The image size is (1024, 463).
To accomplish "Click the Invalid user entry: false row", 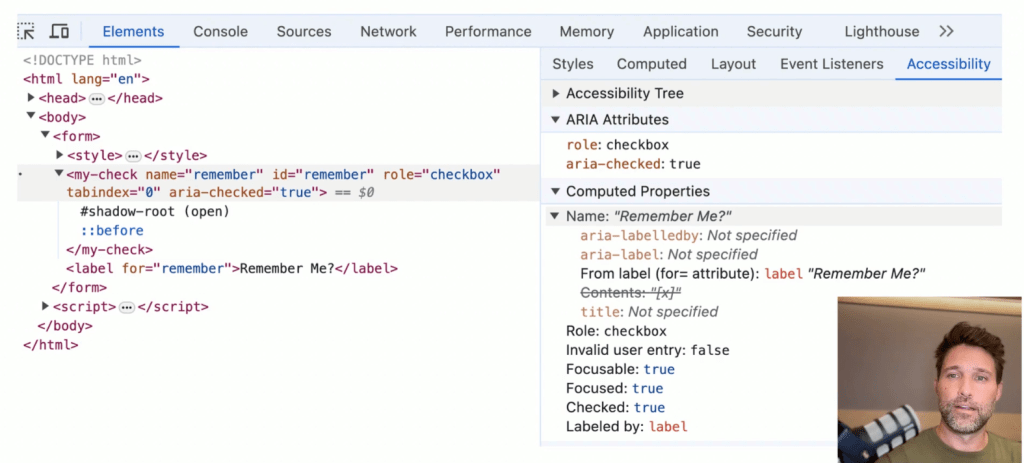I will click(647, 350).
